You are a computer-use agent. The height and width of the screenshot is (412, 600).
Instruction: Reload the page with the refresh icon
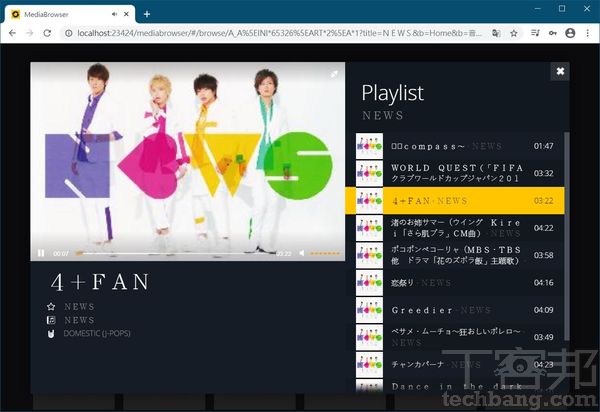[47, 33]
